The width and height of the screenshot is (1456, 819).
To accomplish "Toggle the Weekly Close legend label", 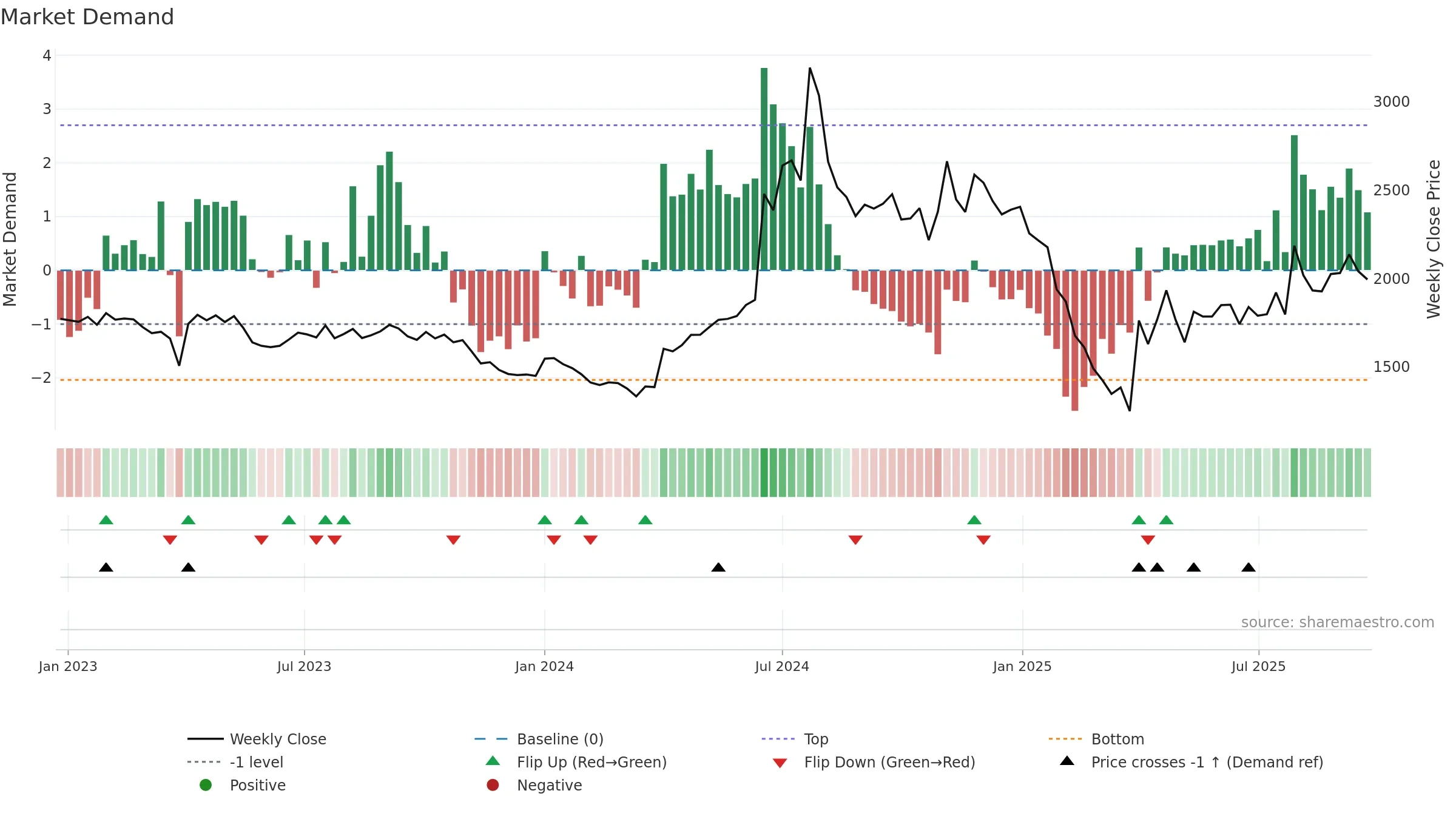I will point(278,739).
